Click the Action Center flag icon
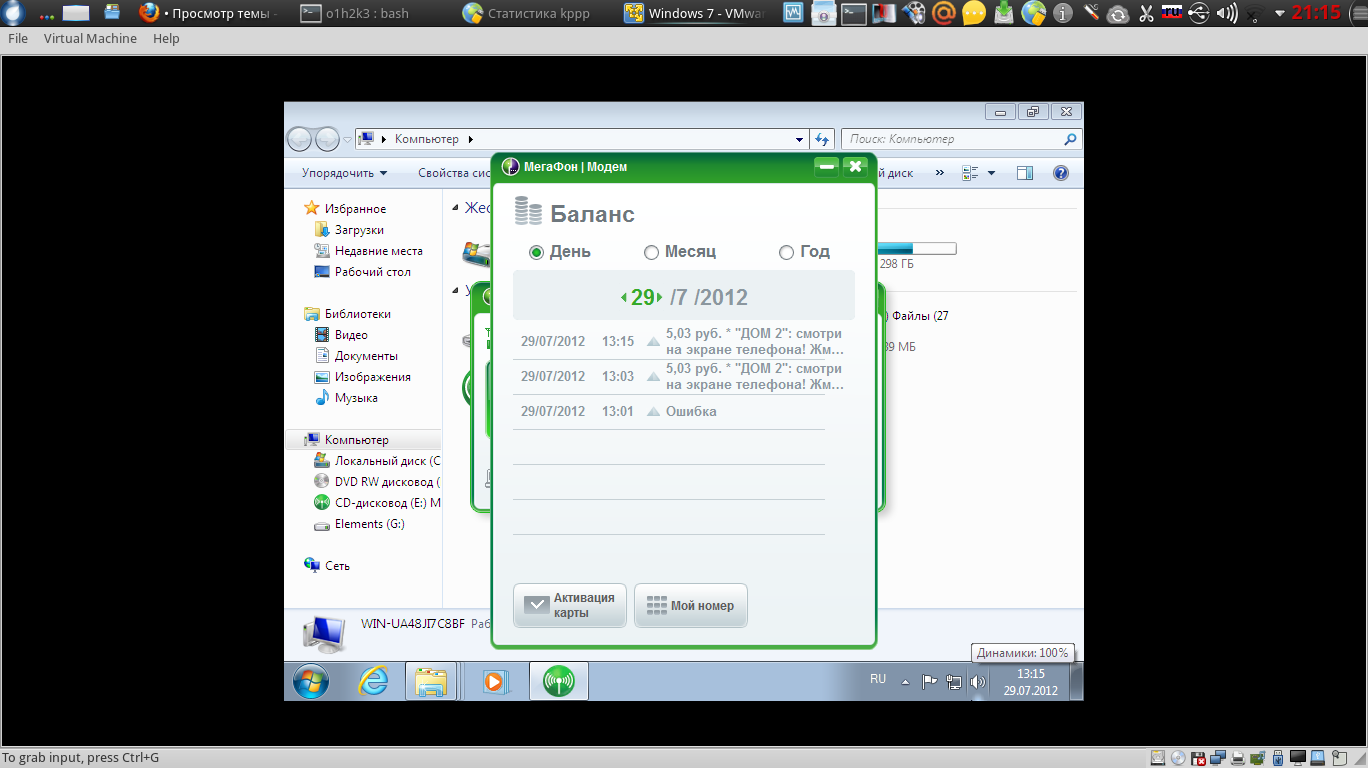1368x768 pixels. point(930,682)
